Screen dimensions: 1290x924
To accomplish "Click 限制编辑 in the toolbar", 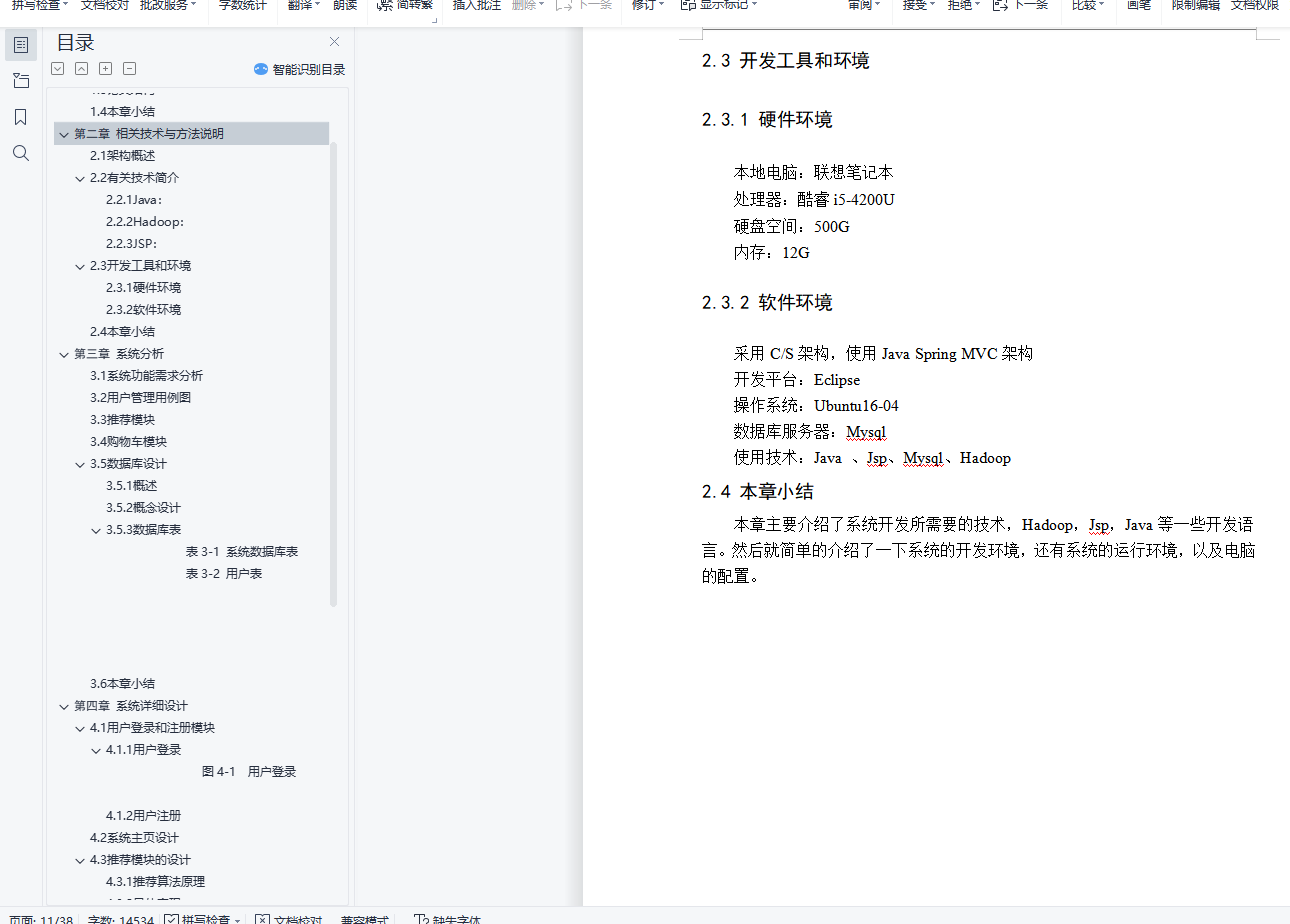I will [1196, 5].
